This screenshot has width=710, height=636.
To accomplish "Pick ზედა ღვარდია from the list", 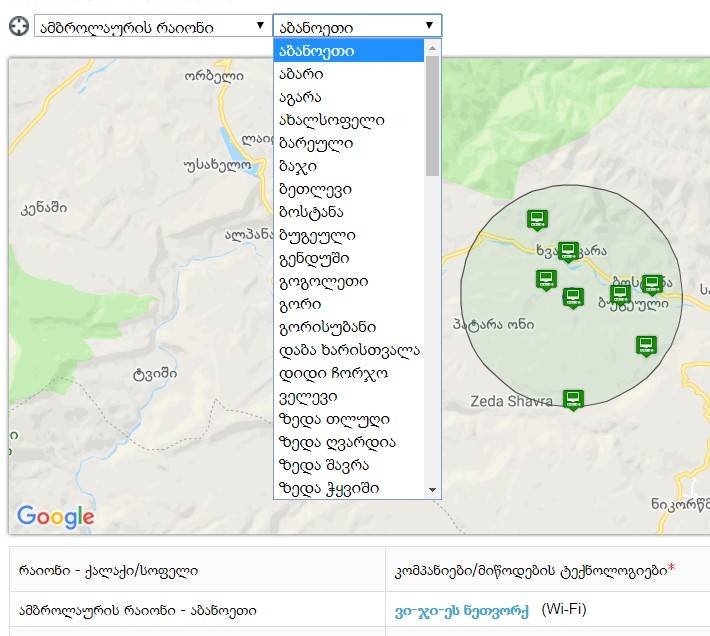I will [349, 442].
